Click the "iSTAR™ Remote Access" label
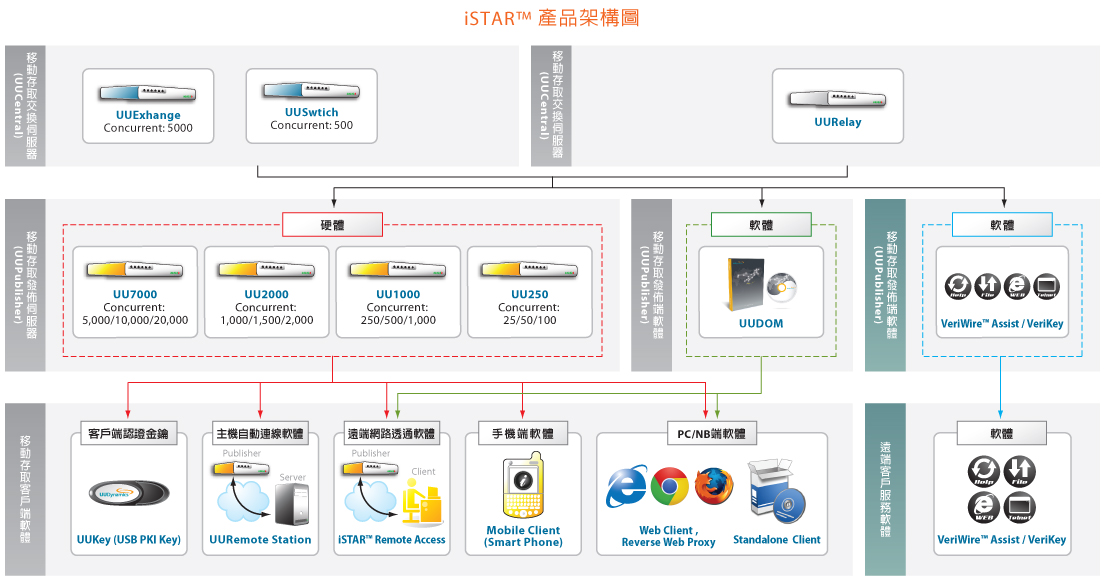 392,540
